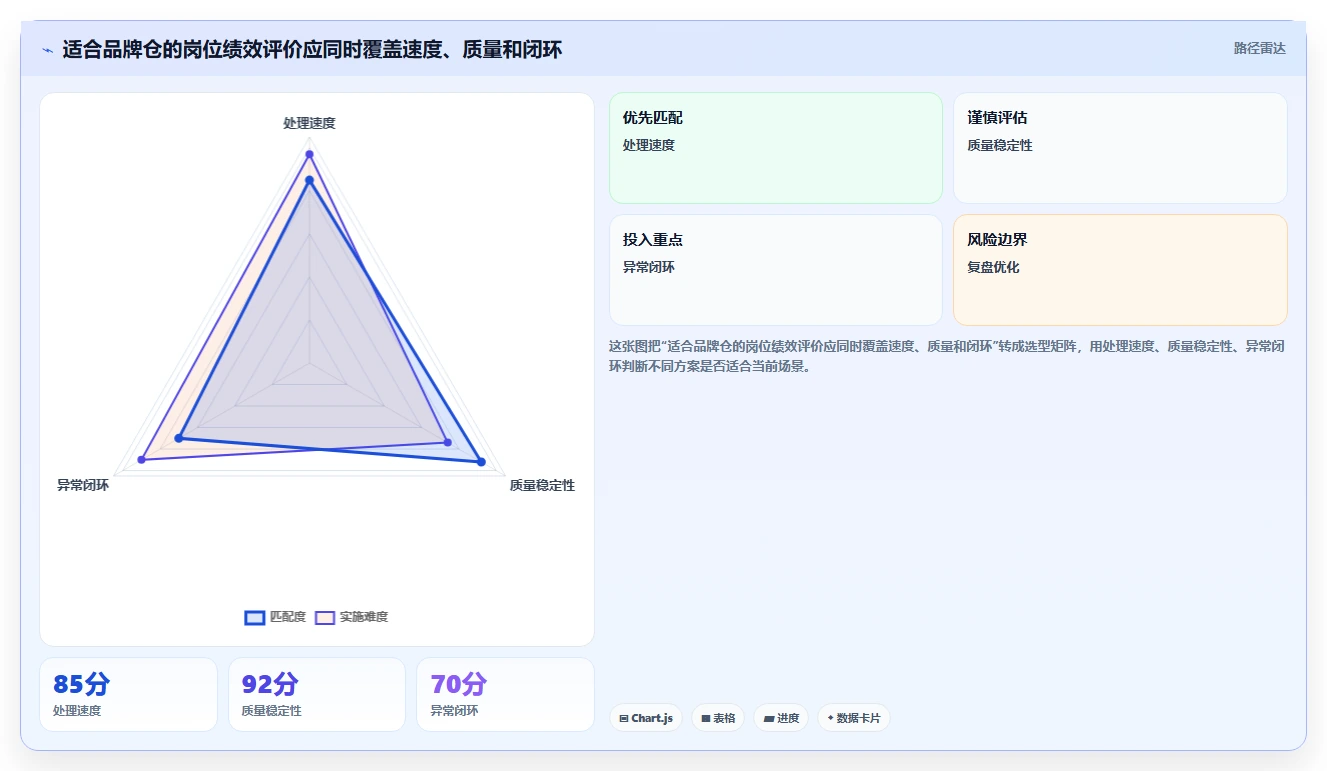Toggle 实施难度 dataset in chart legend
Screen dimensions: 1327x771
[351, 617]
